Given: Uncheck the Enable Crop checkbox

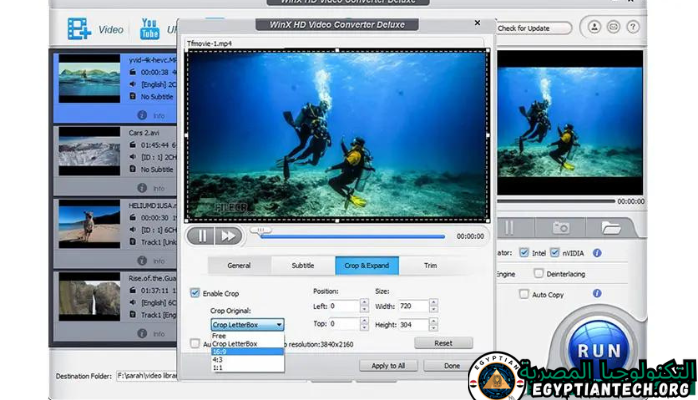Looking at the screenshot, I should tap(195, 293).
